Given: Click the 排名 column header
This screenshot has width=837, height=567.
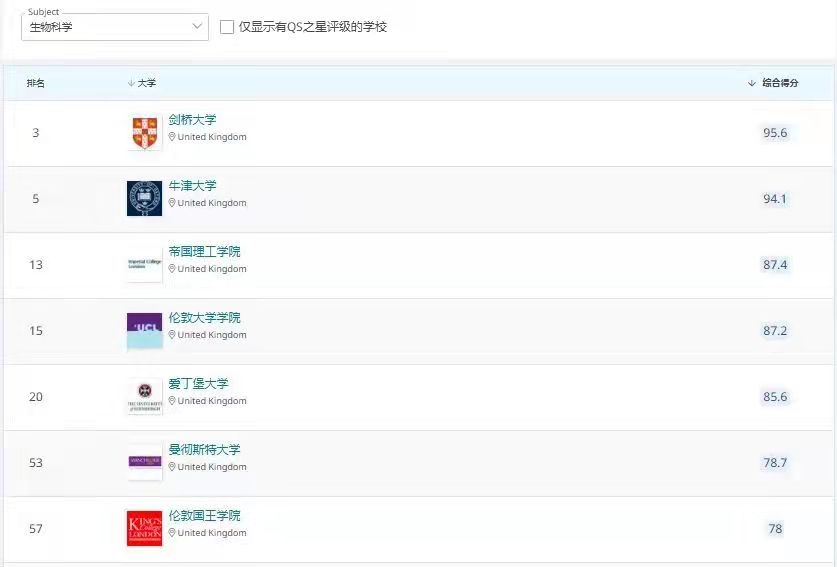Looking at the screenshot, I should [36, 83].
